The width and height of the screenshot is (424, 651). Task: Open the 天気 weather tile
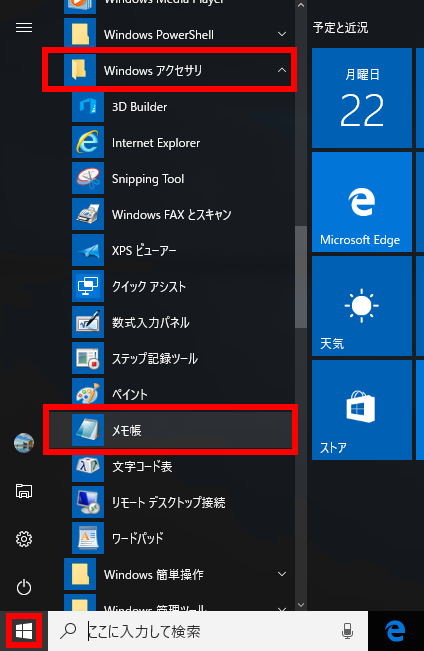point(362,306)
